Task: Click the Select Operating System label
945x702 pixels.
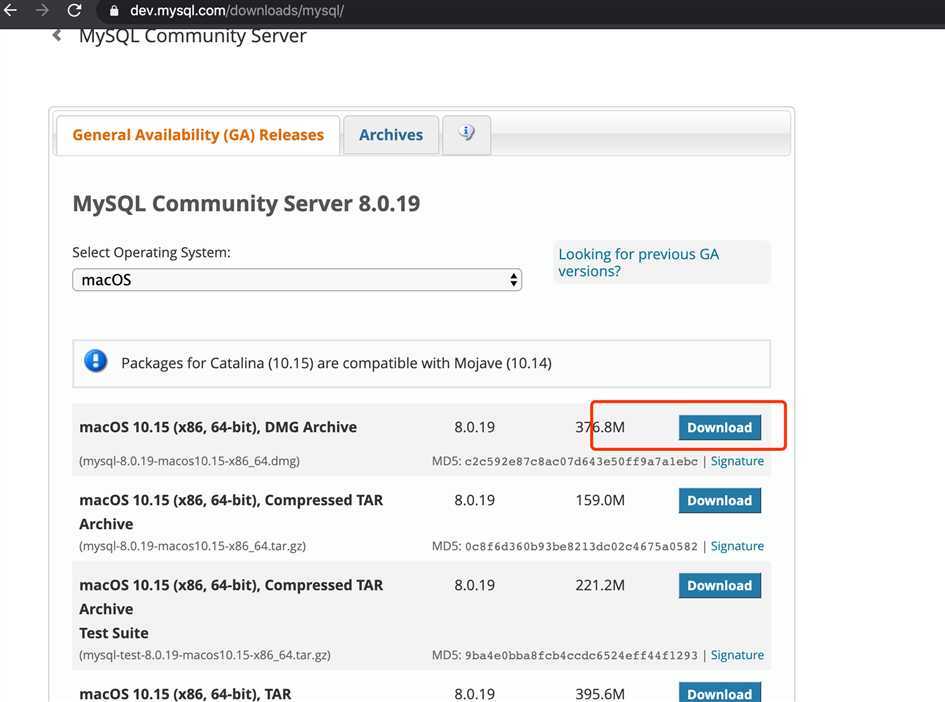Action: 151,252
